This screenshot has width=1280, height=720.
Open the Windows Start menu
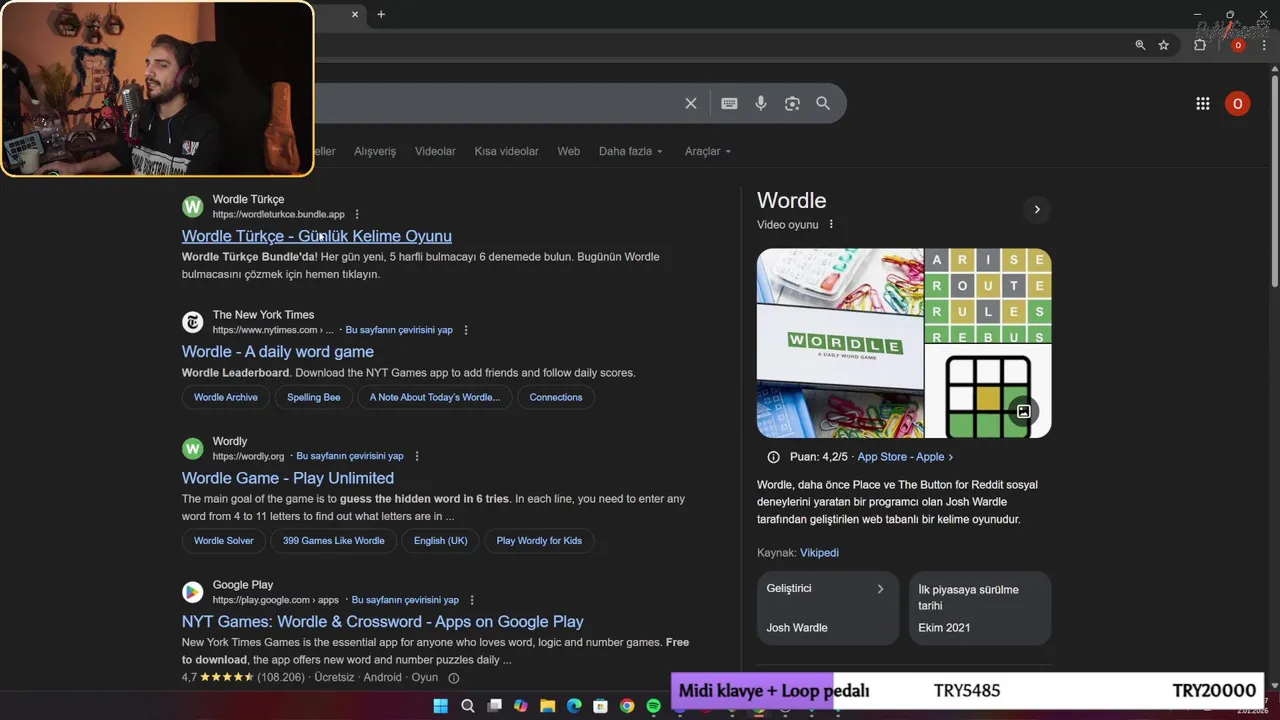click(x=440, y=706)
